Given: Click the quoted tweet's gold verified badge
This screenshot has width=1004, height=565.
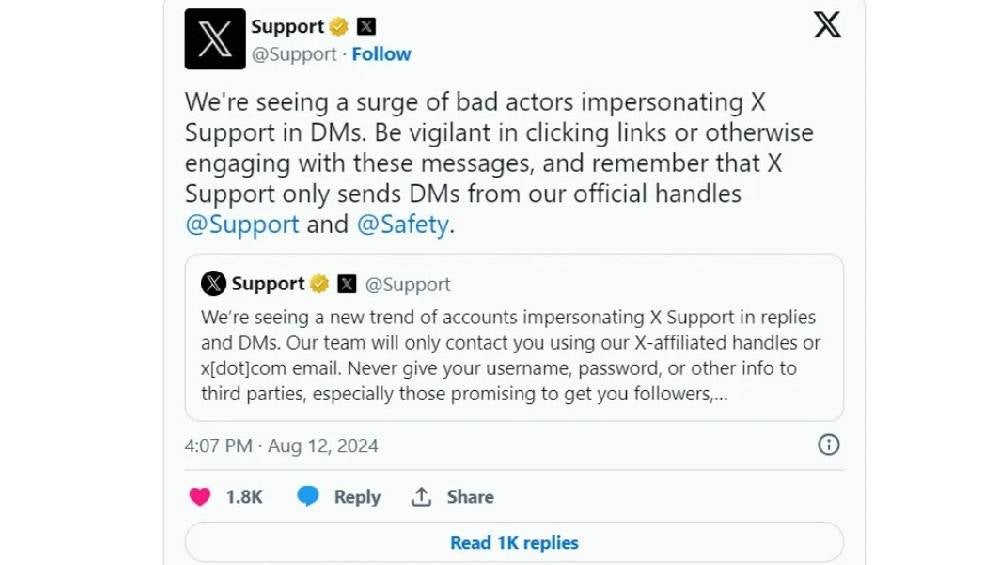Looking at the screenshot, I should pos(319,284).
